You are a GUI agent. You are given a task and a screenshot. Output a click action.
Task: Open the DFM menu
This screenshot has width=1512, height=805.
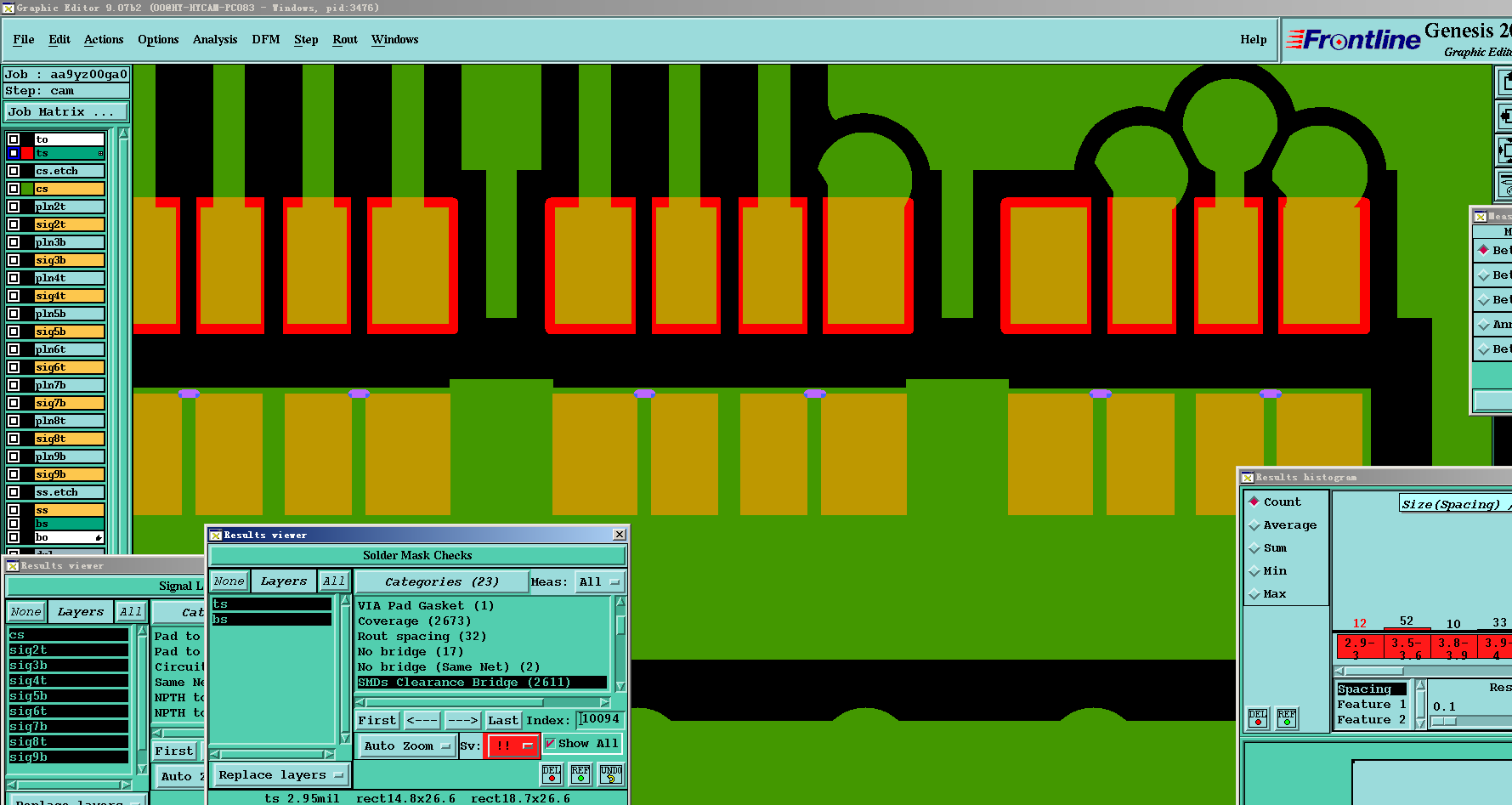[266, 40]
